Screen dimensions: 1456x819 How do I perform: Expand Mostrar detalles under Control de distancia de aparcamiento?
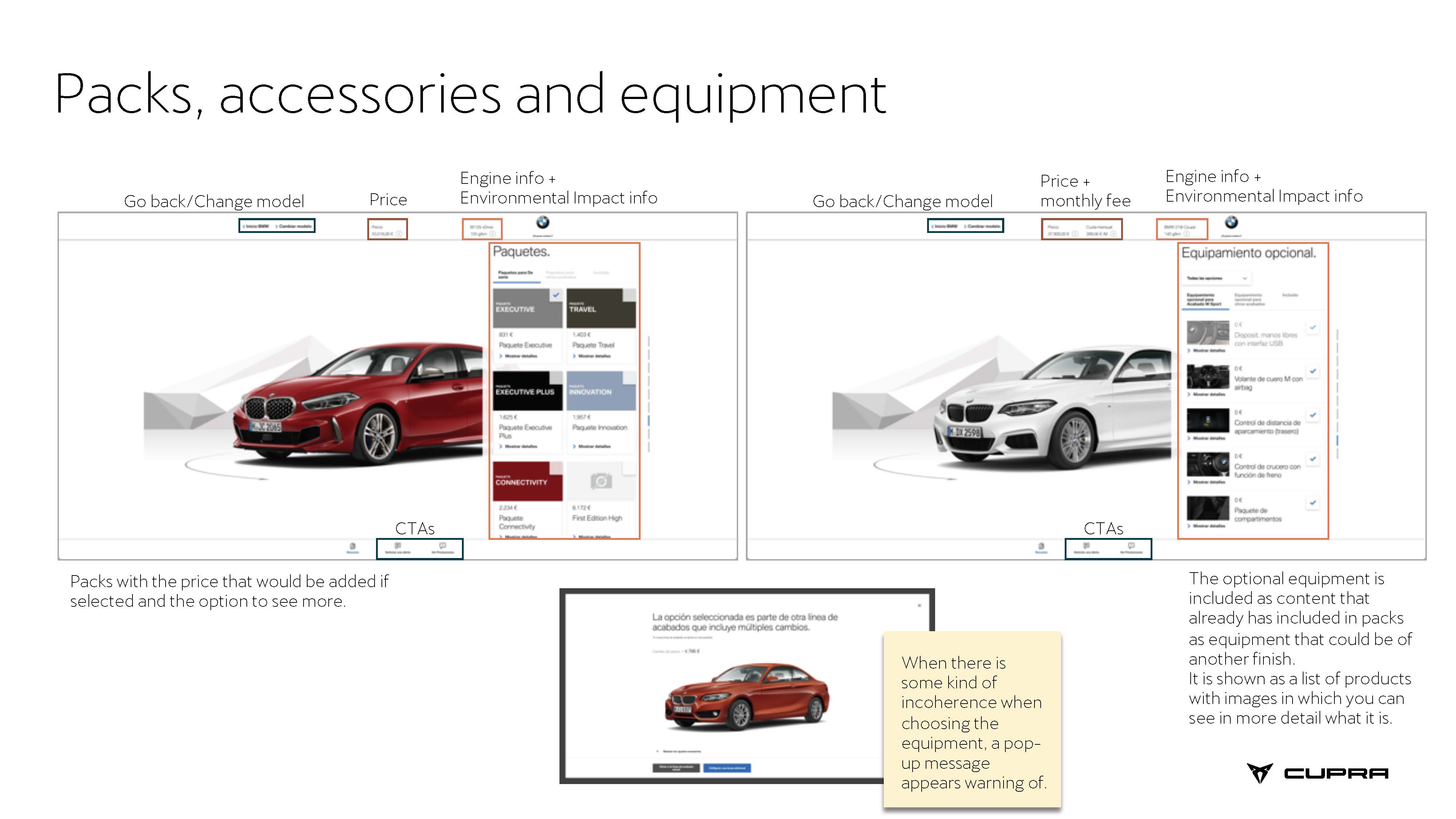tap(1206, 438)
